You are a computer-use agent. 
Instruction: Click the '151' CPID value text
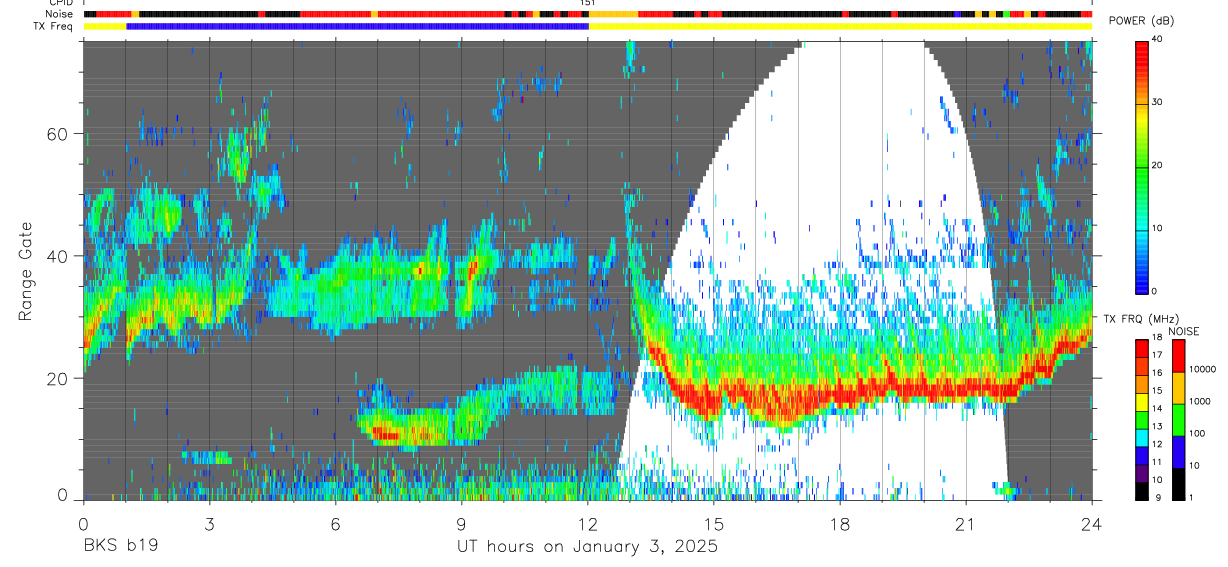click(x=587, y=4)
